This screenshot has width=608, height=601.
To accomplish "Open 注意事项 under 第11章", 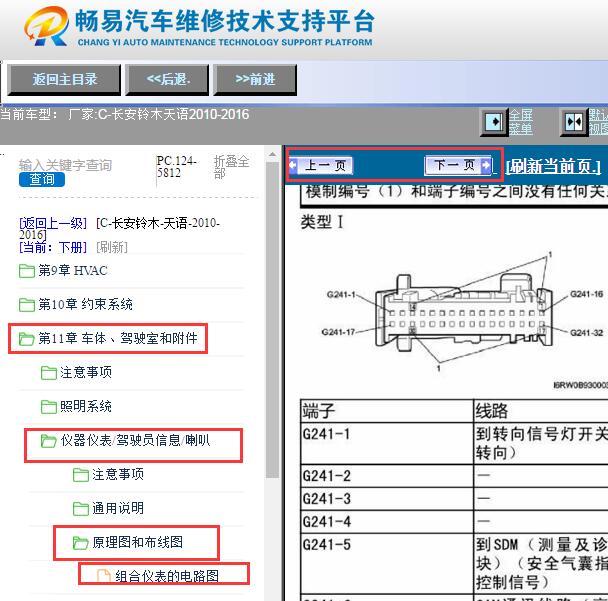I will 86,373.
